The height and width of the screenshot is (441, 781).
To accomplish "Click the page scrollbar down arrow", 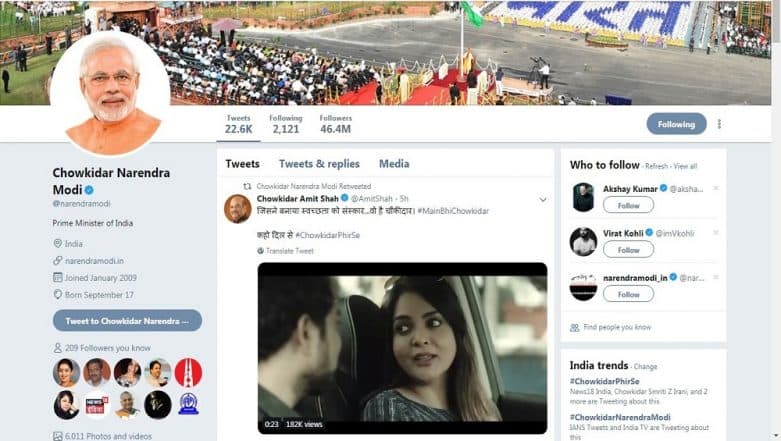I will 776,436.
